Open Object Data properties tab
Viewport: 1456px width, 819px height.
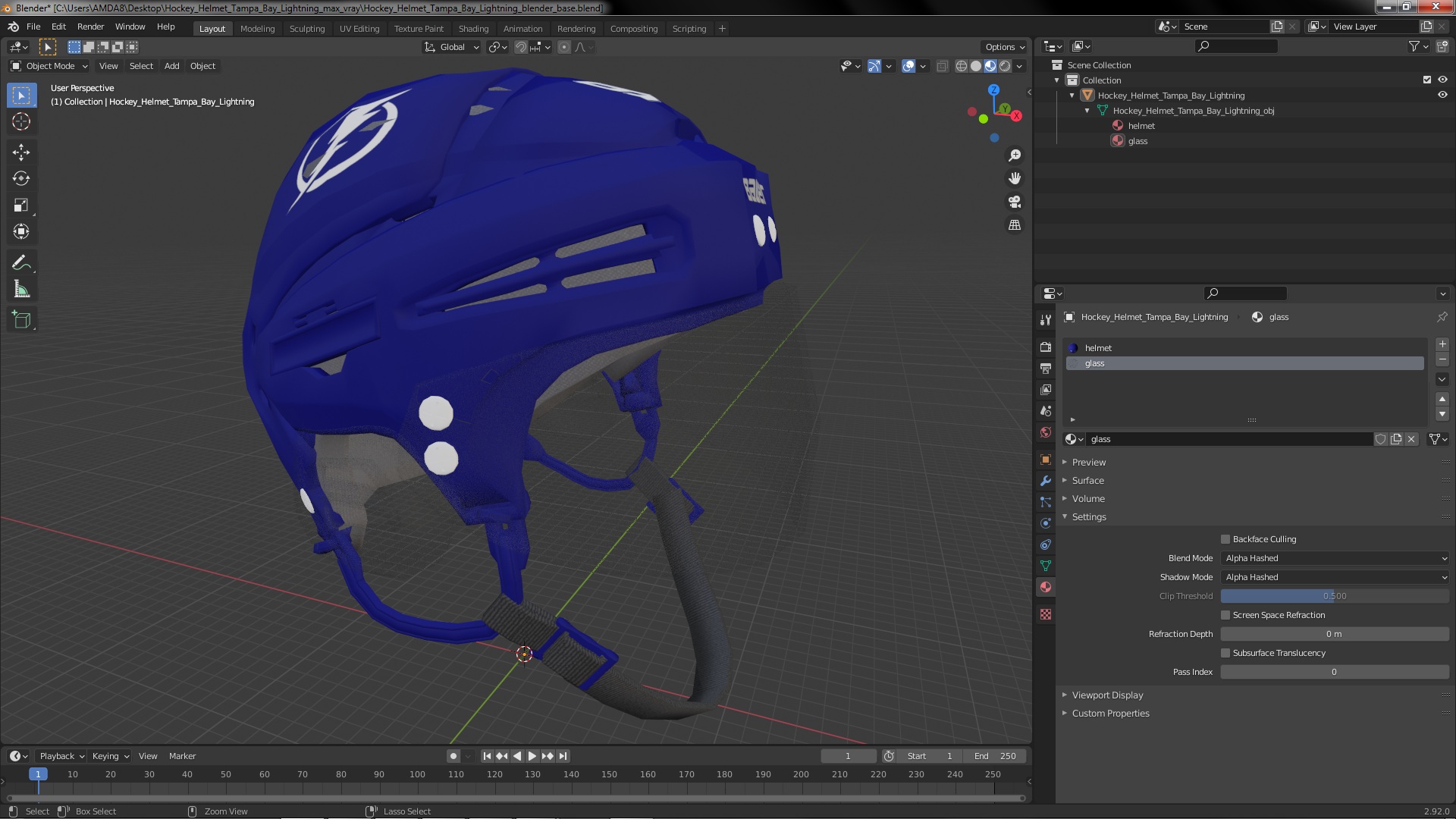[x=1046, y=566]
